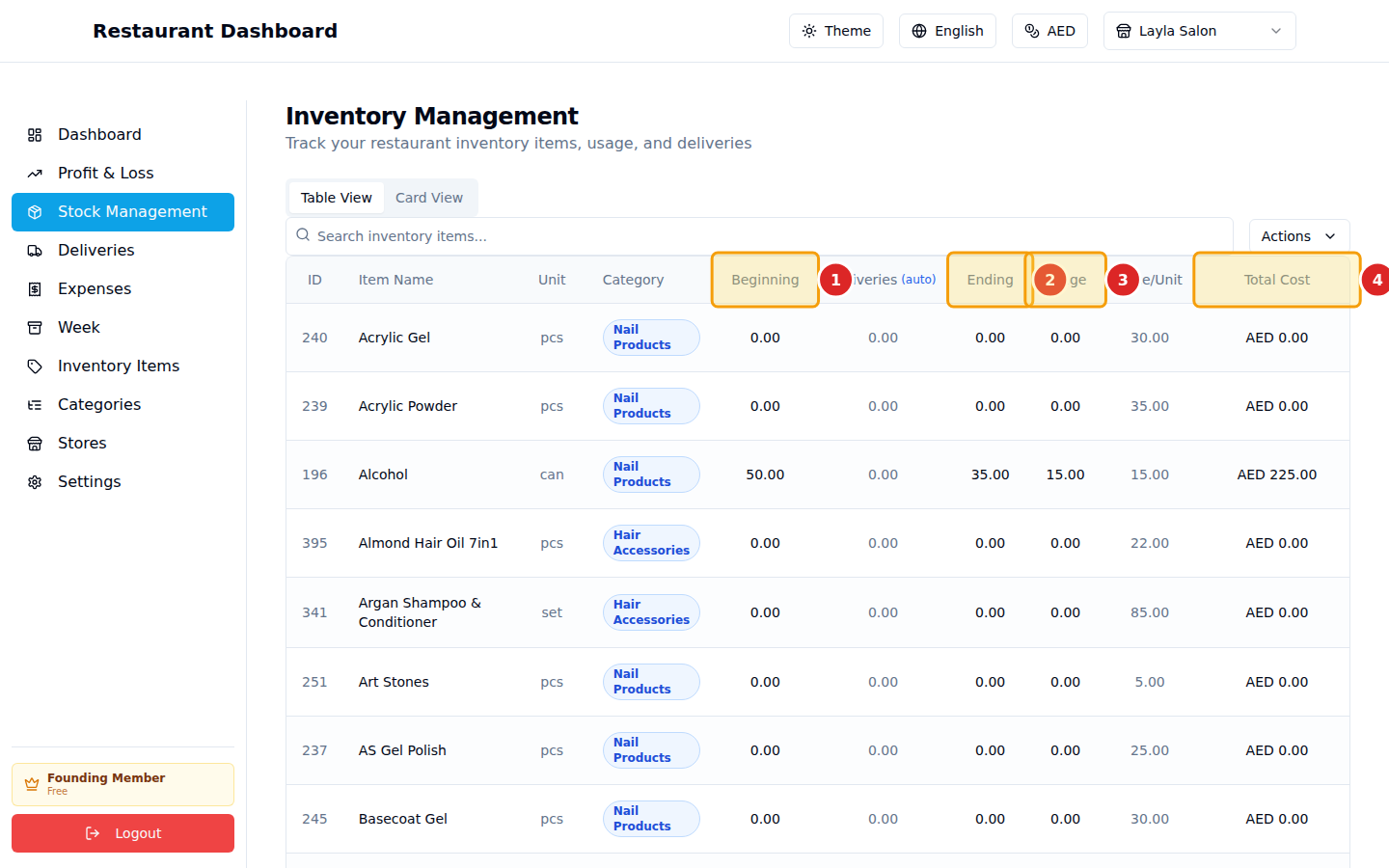The height and width of the screenshot is (868, 1389).
Task: Toggle the Theme between light and dark
Action: (836, 31)
